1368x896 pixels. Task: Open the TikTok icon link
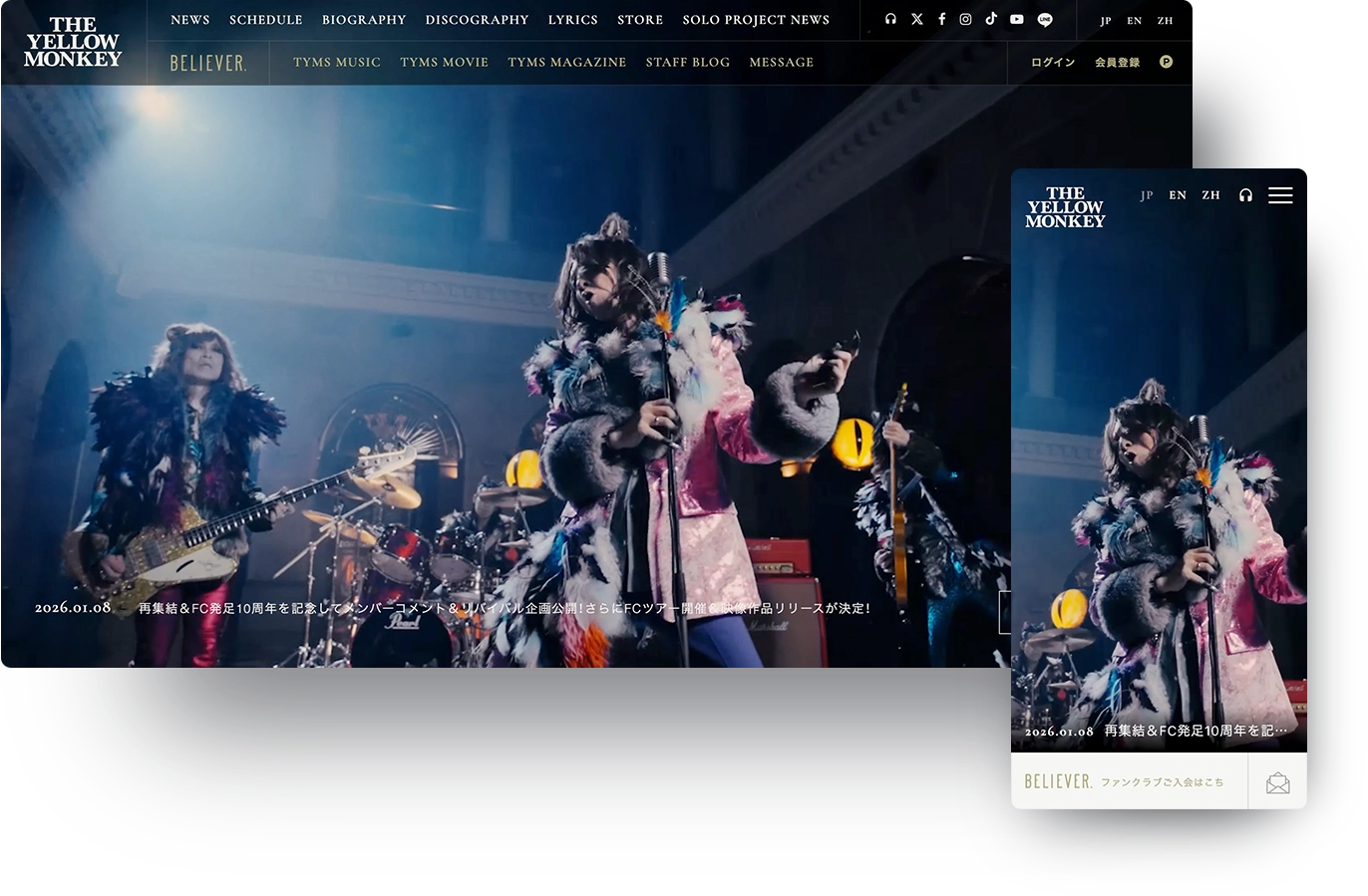(991, 19)
